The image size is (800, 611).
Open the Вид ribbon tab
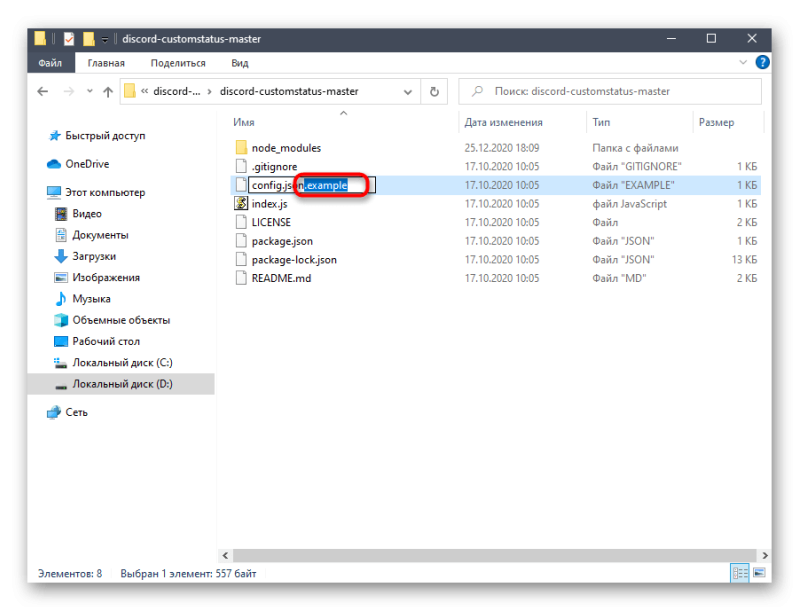240,63
